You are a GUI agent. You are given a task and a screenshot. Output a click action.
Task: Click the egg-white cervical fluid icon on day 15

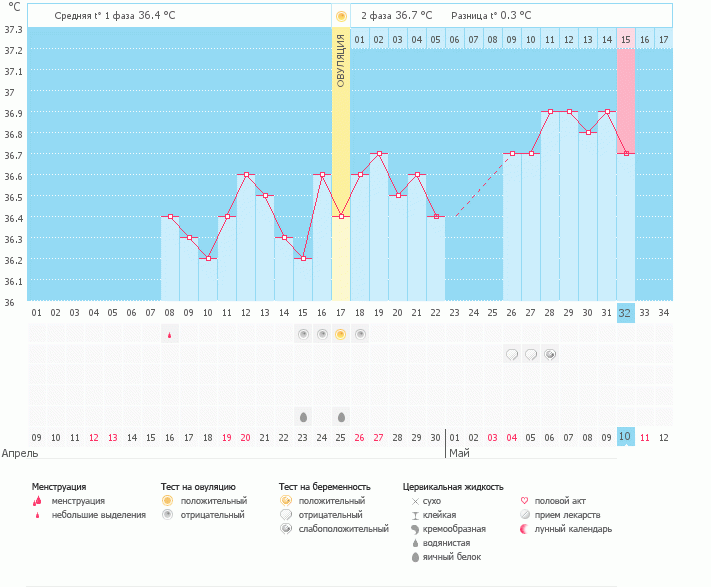click(303, 417)
